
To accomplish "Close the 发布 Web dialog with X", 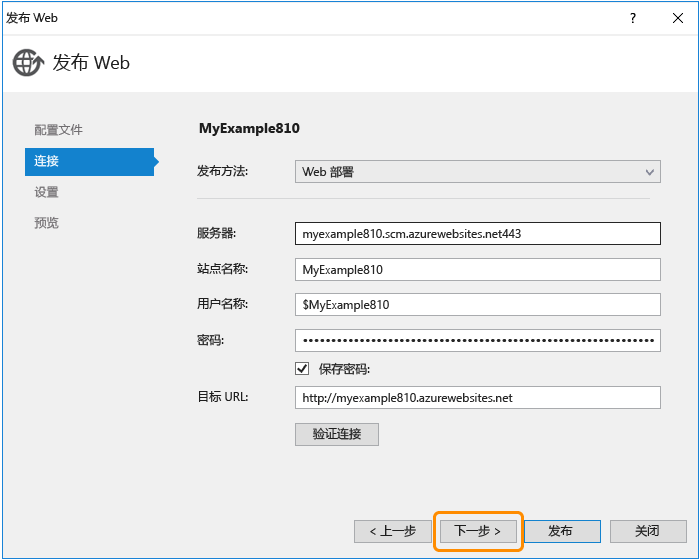I will 677,18.
